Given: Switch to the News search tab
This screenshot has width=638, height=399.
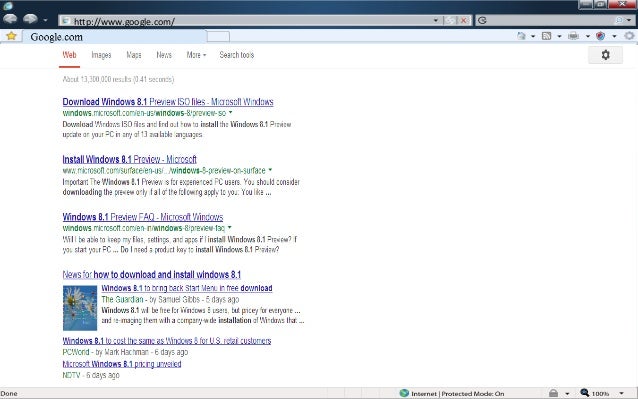Looking at the screenshot, I should tap(164, 55).
